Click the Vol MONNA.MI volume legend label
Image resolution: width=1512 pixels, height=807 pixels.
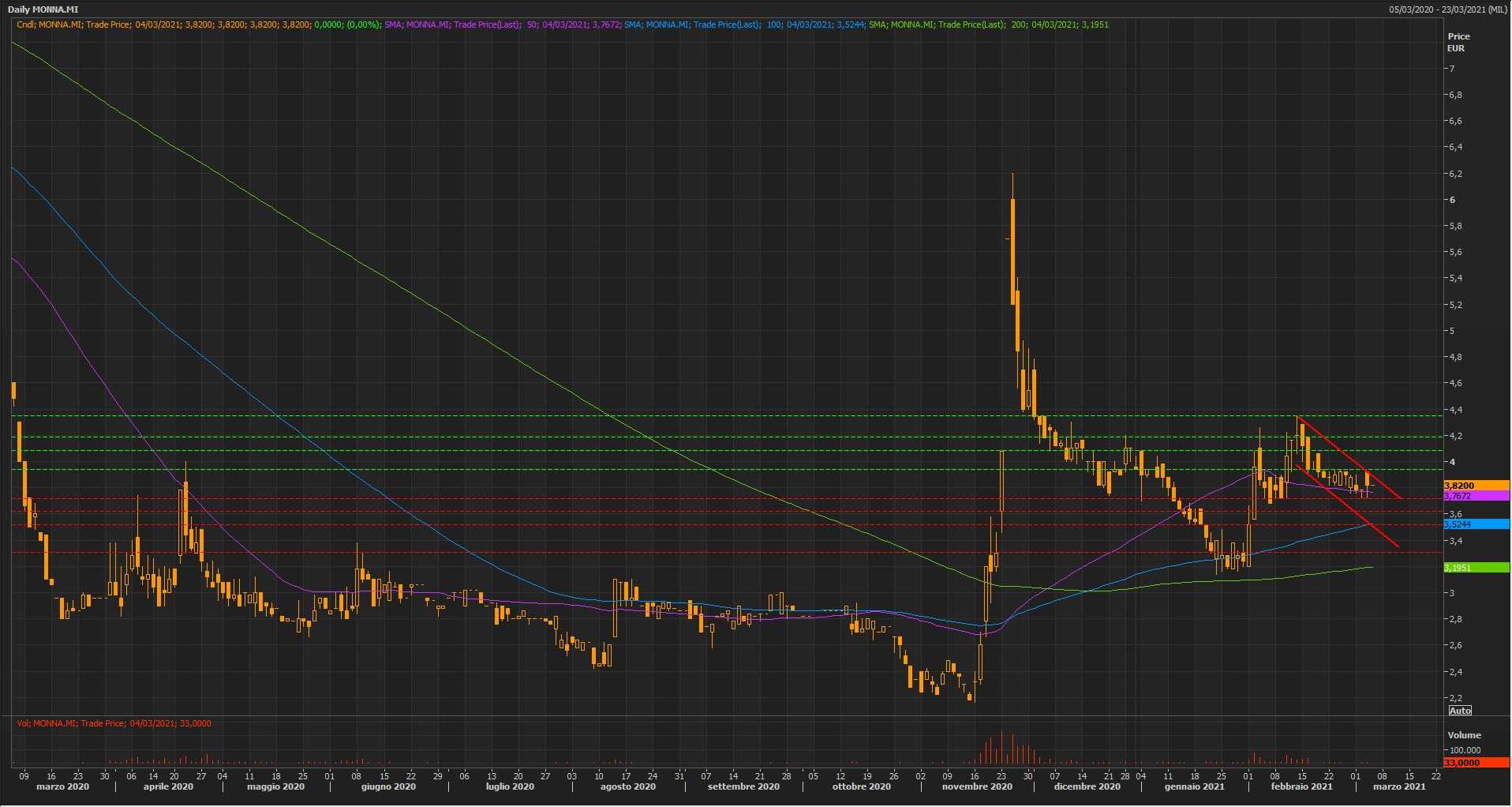coord(114,723)
